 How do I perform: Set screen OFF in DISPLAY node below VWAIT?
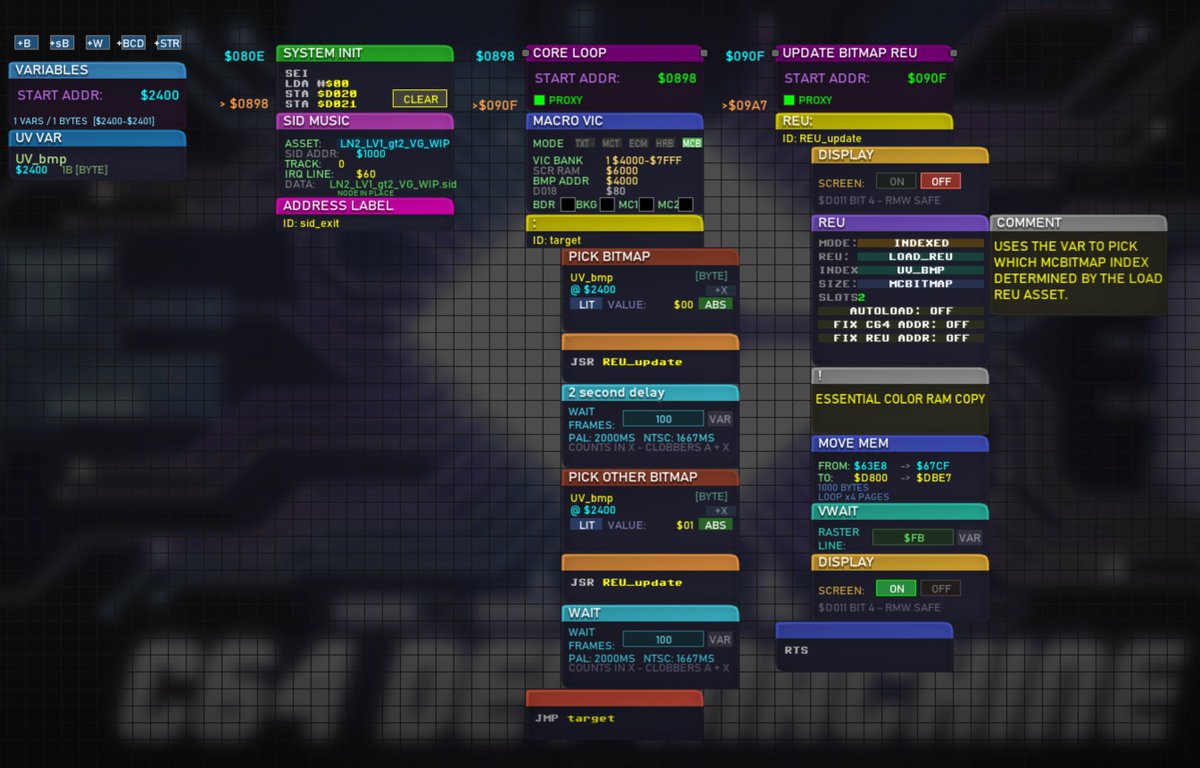(x=940, y=589)
